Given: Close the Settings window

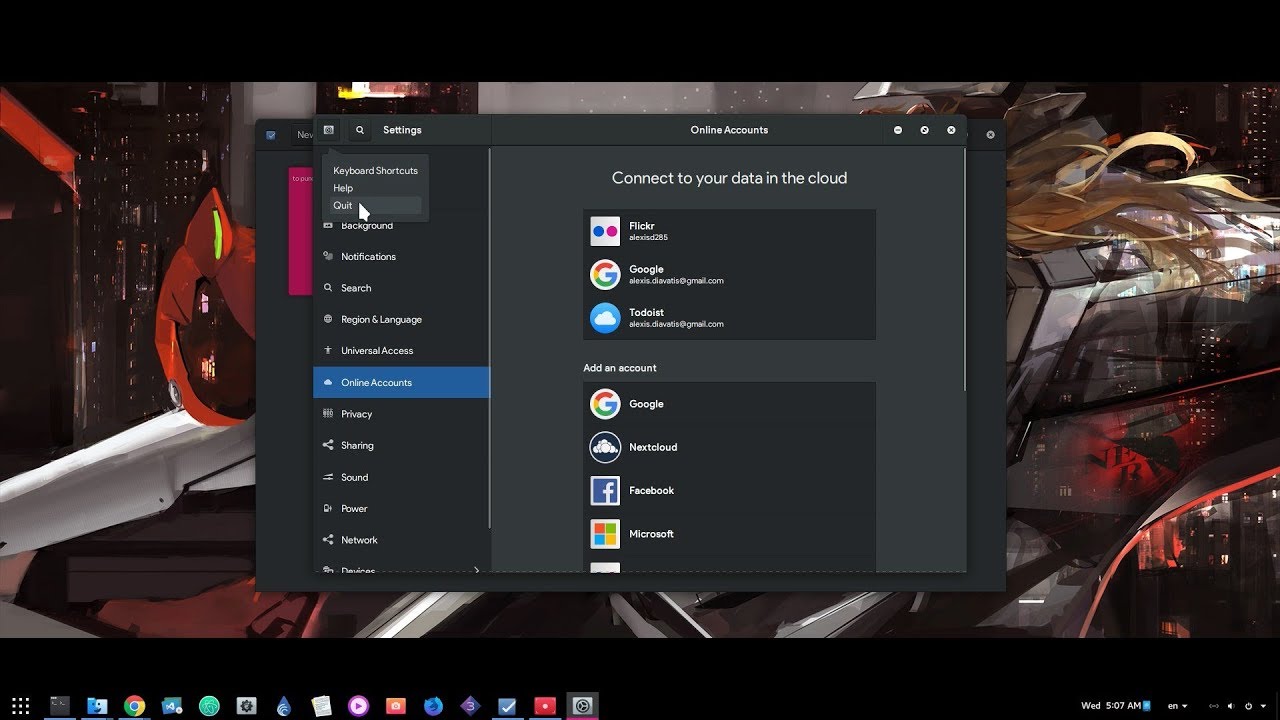Looking at the screenshot, I should [x=951, y=130].
